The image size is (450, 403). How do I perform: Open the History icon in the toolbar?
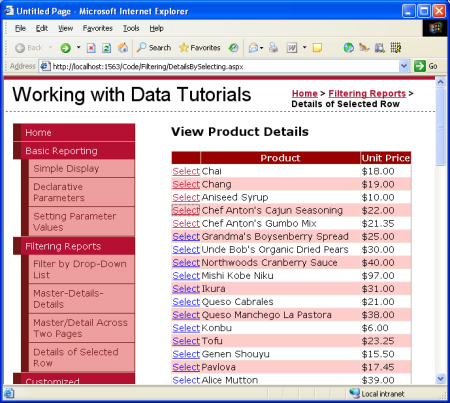tap(233, 48)
